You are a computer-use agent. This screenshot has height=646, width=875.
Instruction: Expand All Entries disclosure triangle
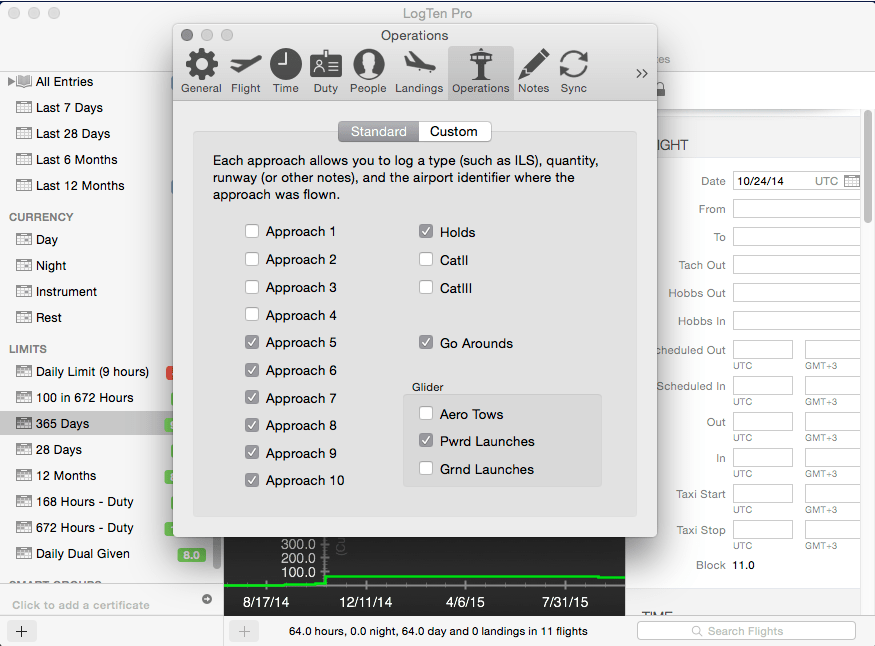pos(11,81)
